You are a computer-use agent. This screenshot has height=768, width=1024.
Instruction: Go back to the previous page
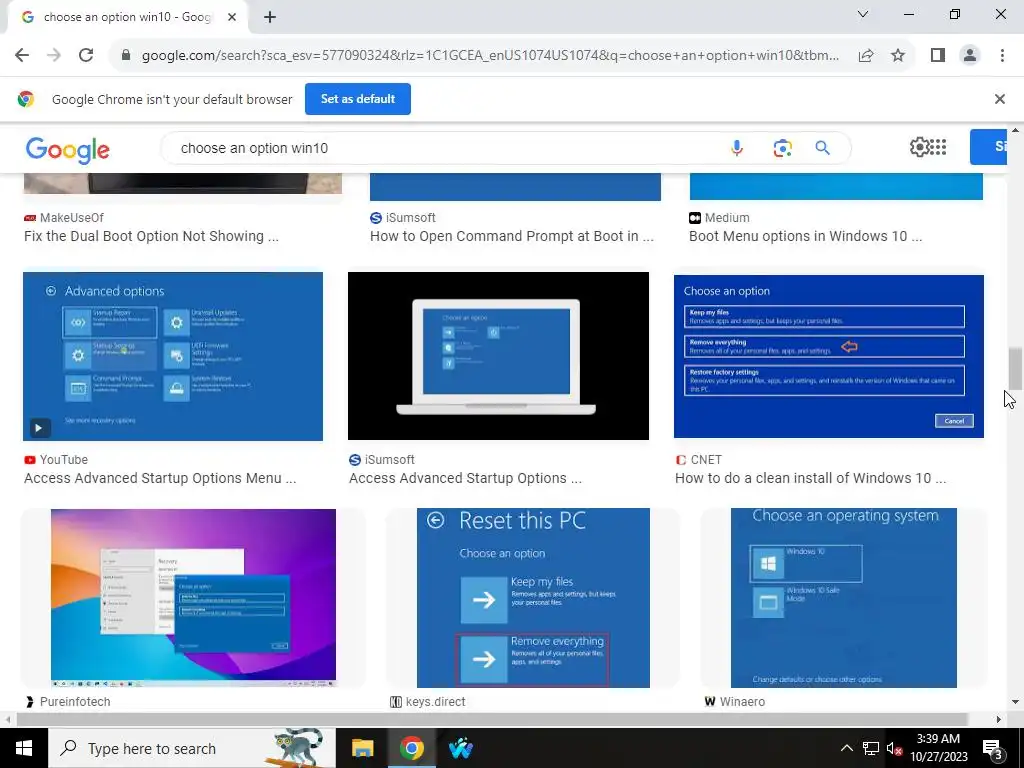[x=22, y=56]
